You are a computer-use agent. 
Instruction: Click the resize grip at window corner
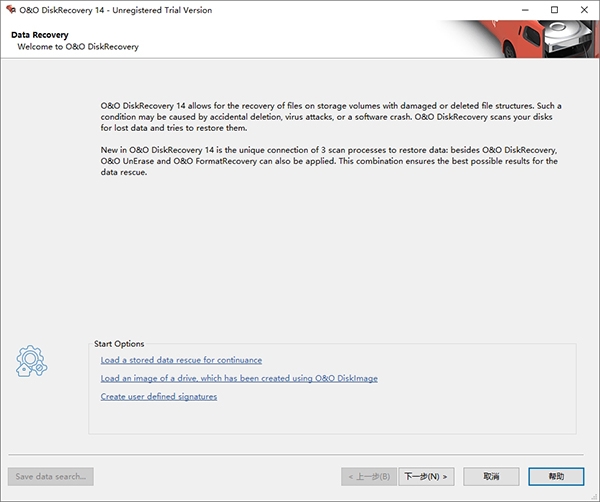click(x=594, y=497)
